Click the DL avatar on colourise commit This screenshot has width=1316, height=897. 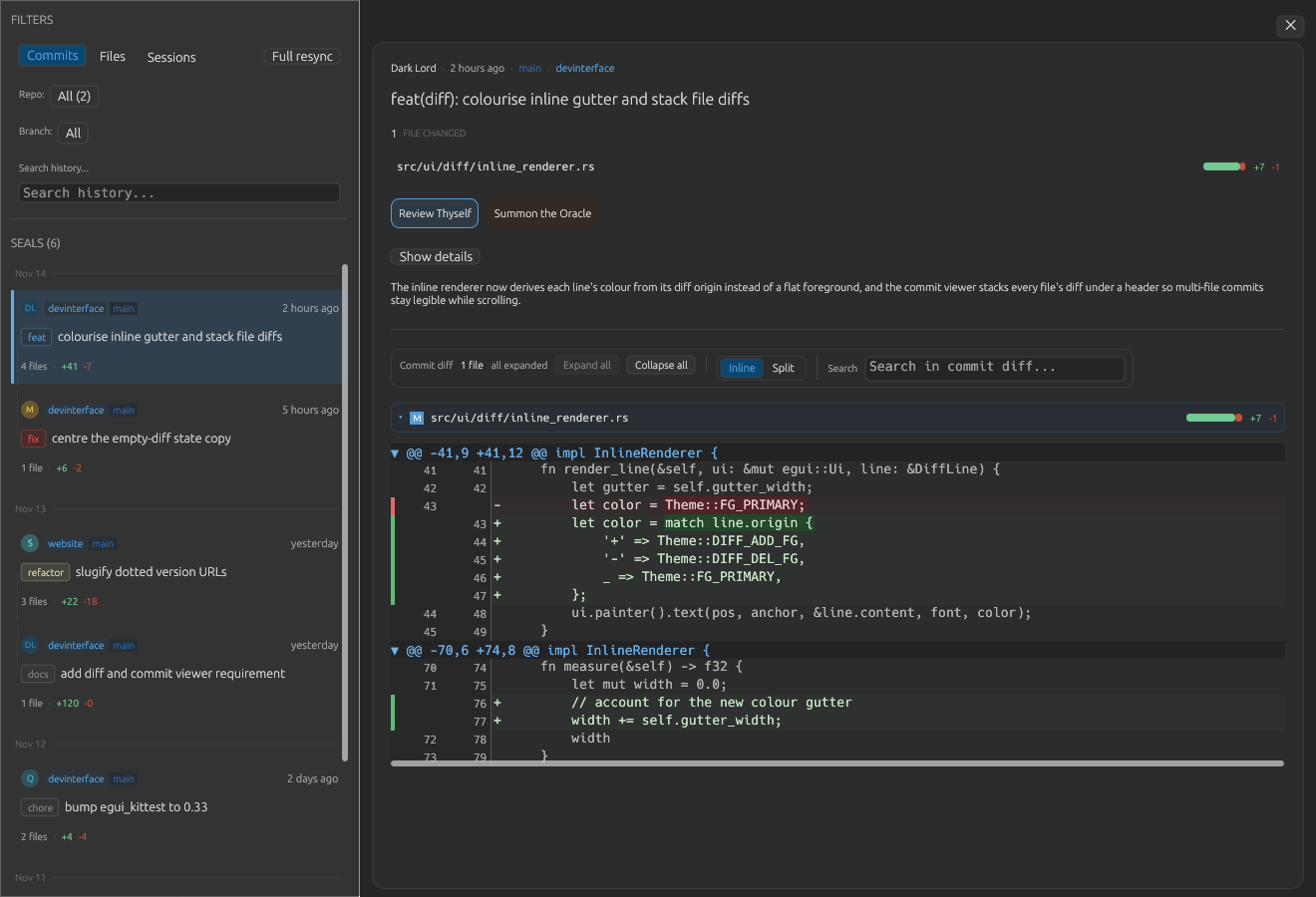click(30, 308)
